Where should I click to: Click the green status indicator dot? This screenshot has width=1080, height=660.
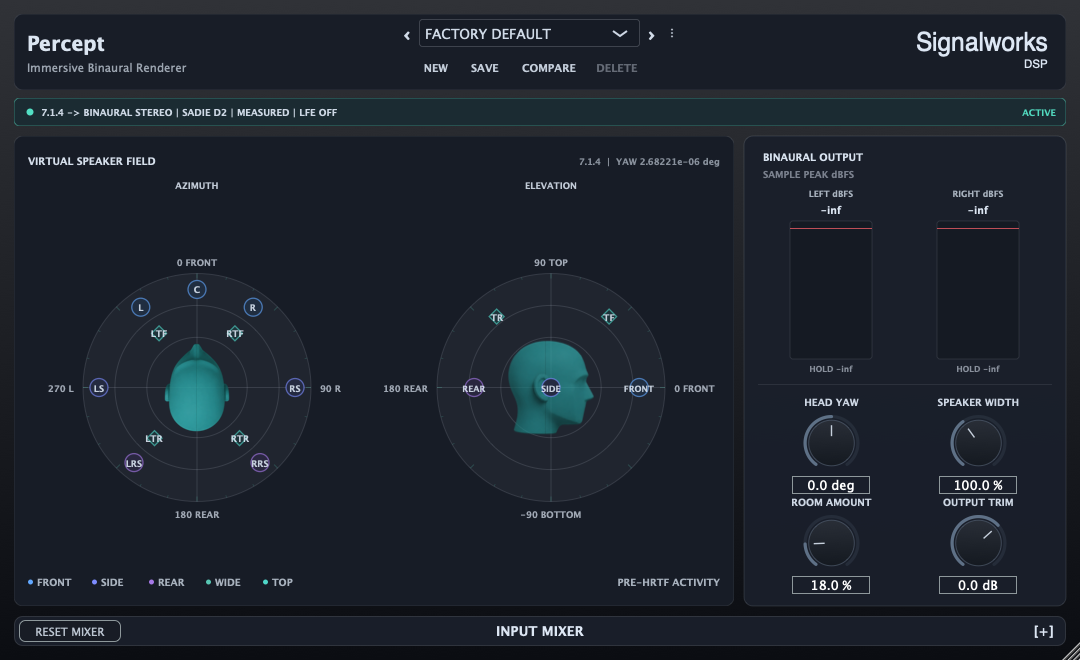(30, 112)
